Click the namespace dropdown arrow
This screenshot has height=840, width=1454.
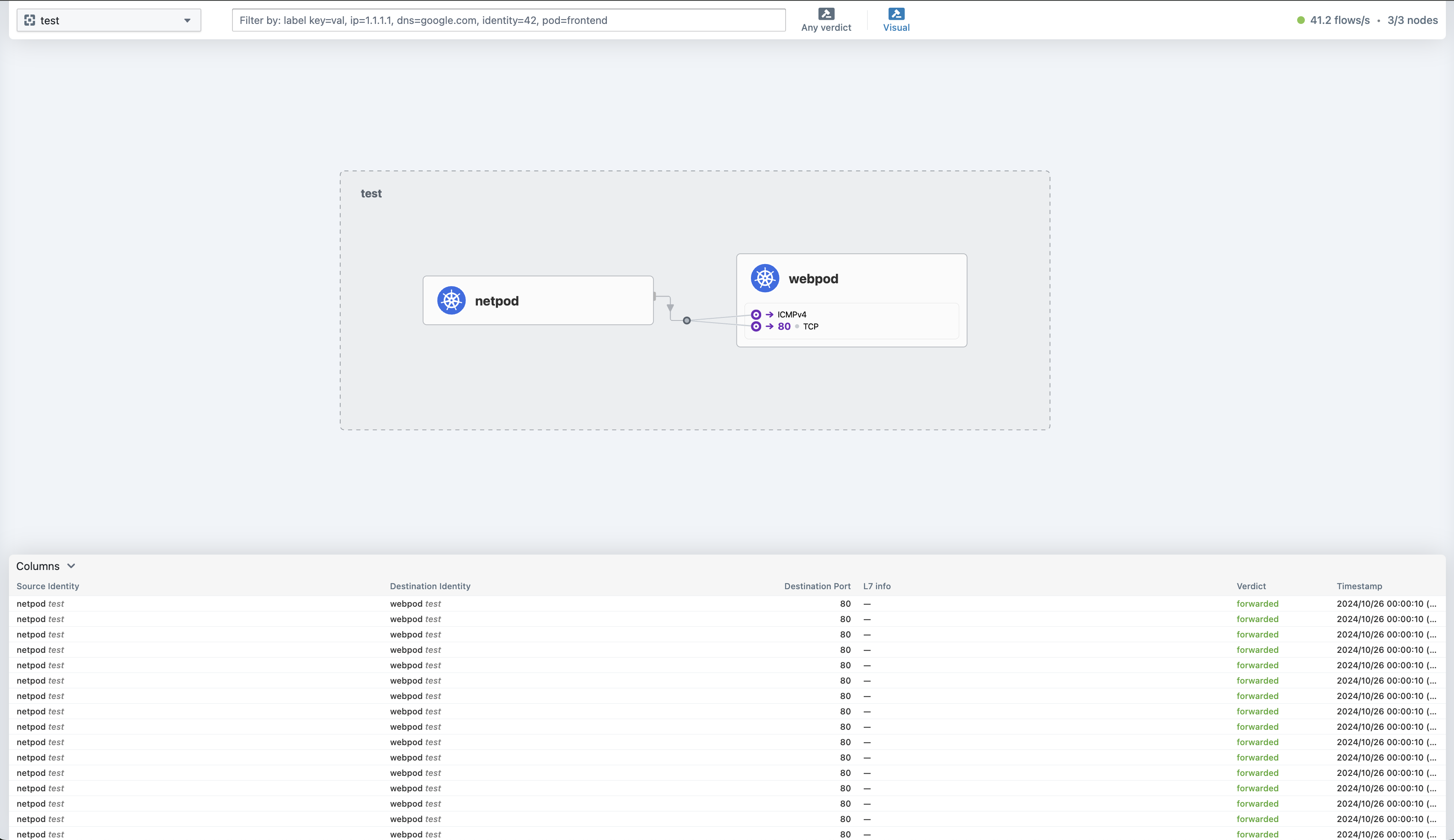point(187,20)
